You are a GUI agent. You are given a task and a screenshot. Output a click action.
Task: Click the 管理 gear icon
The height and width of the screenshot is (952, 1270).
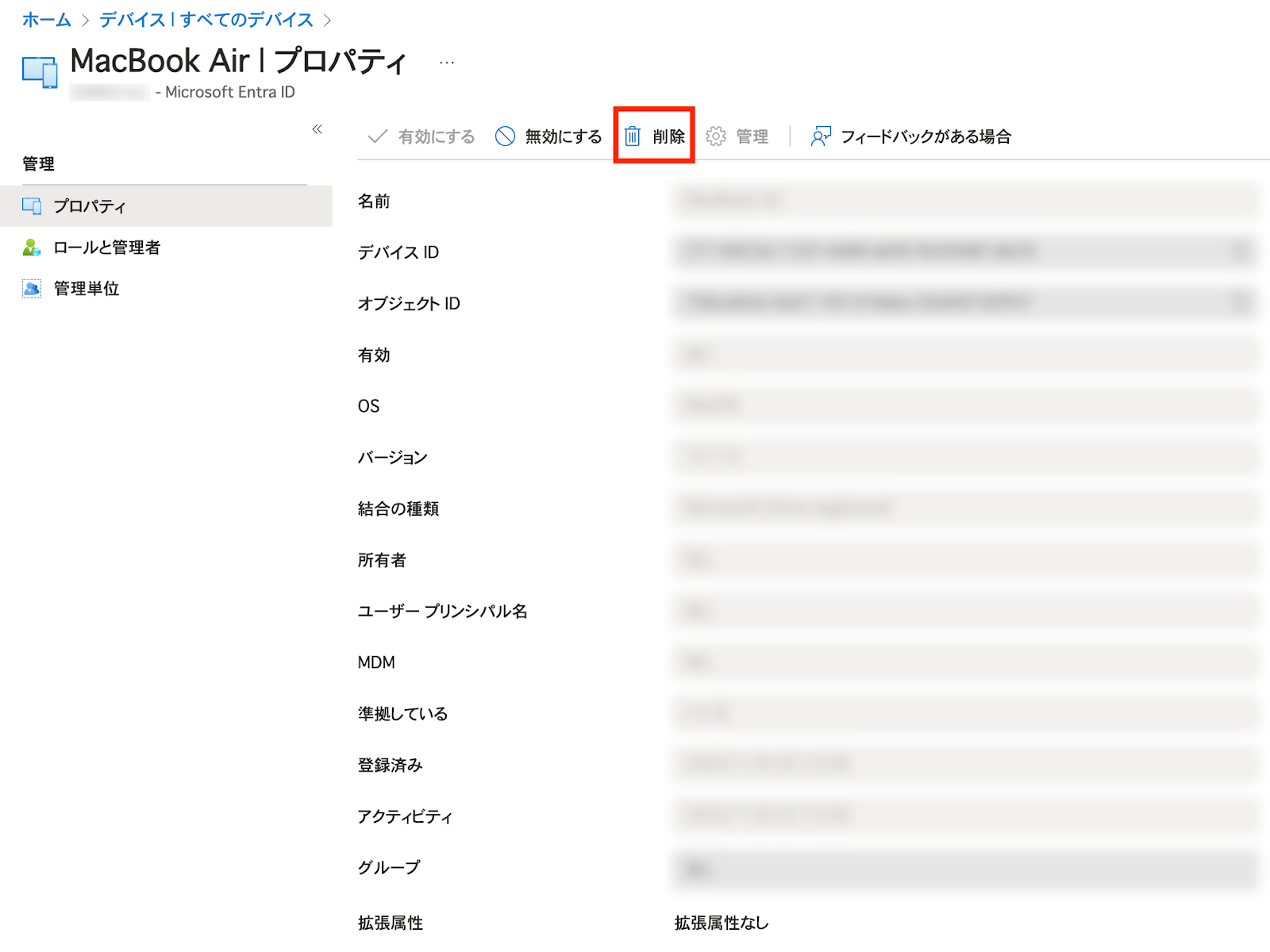[x=716, y=136]
